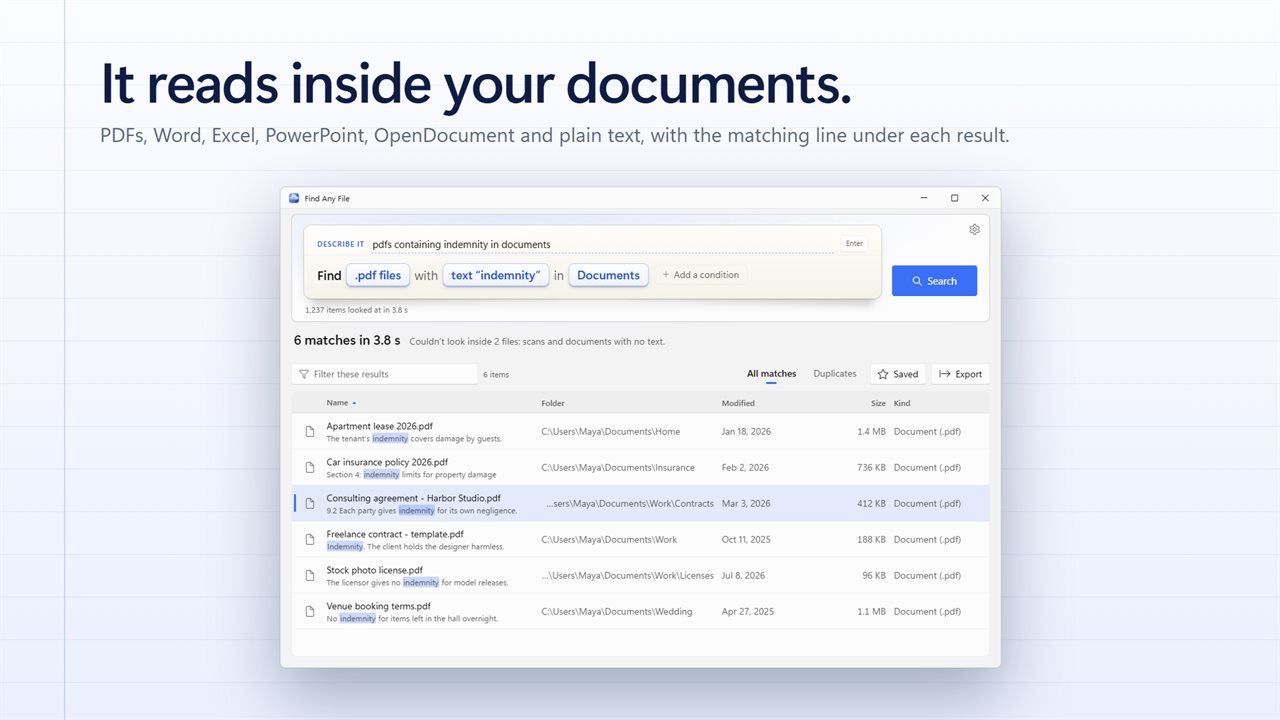Switch to the All matches tab
The width and height of the screenshot is (1280, 720).
[x=772, y=374]
